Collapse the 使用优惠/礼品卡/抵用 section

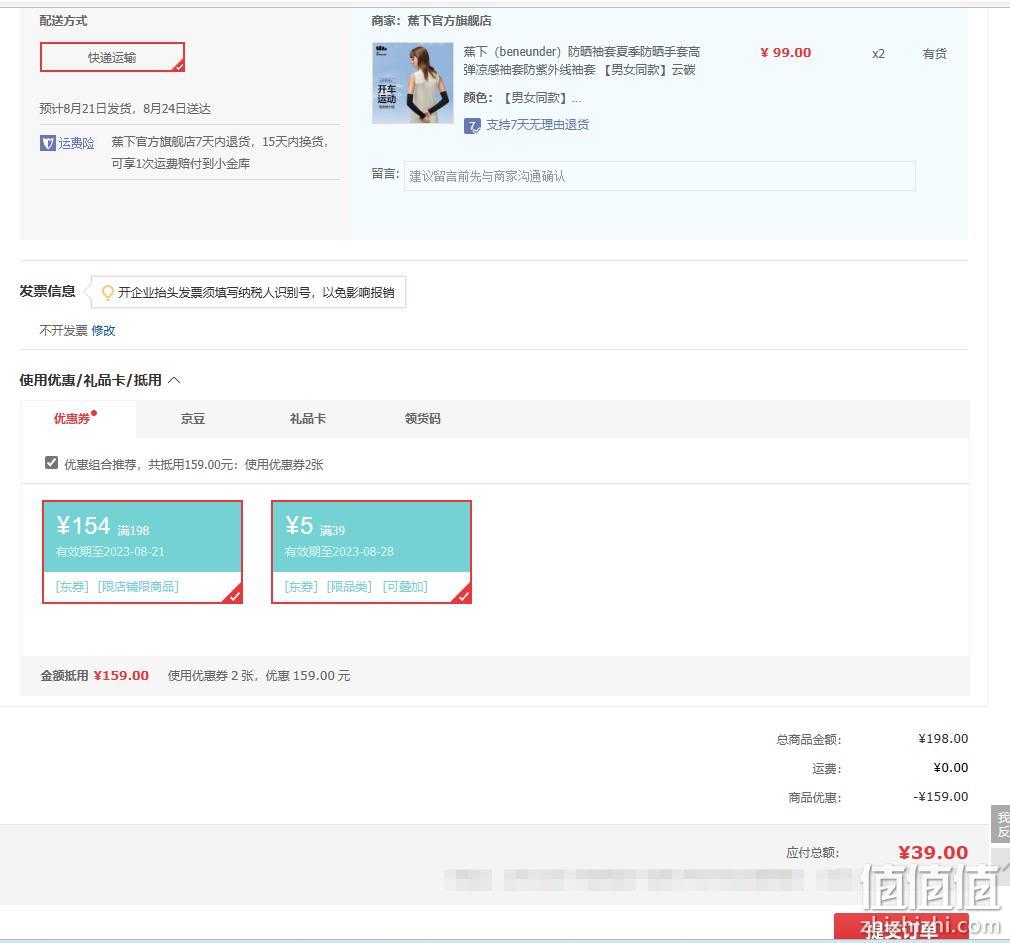click(174, 380)
